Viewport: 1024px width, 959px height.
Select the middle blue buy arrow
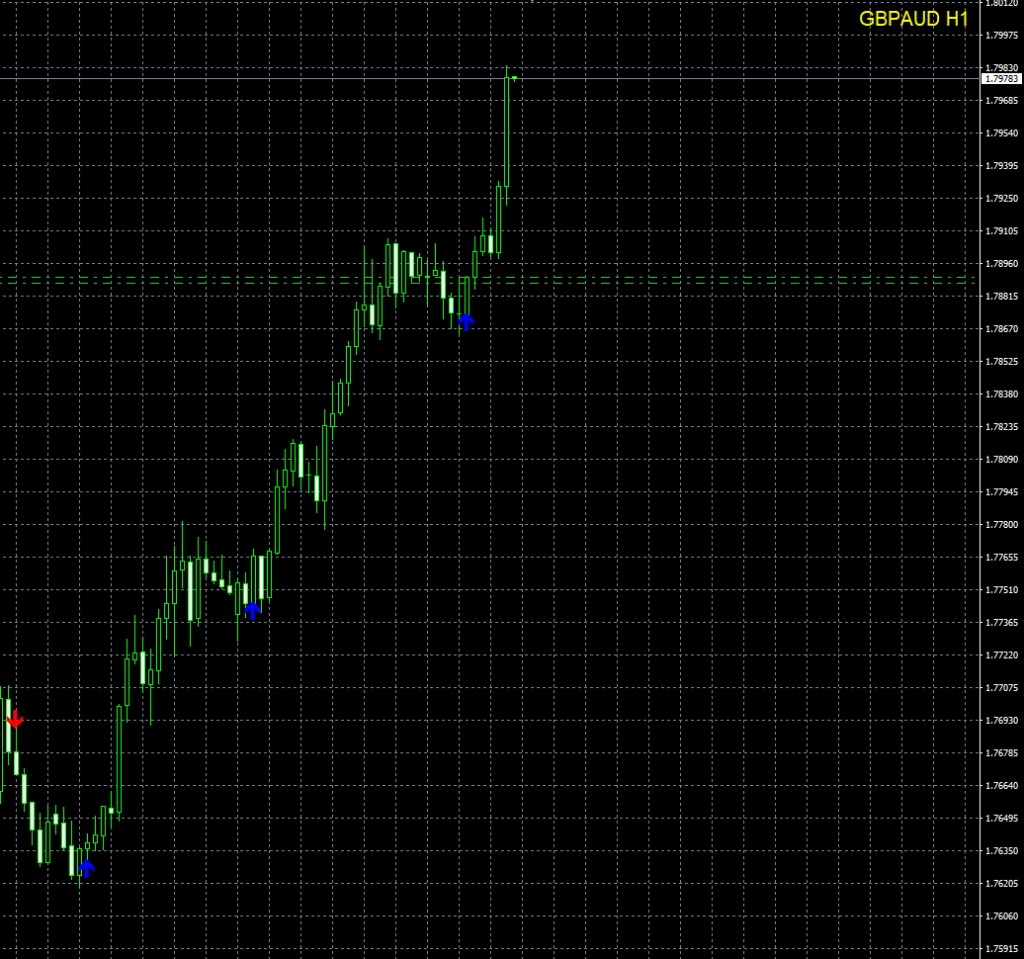253,610
